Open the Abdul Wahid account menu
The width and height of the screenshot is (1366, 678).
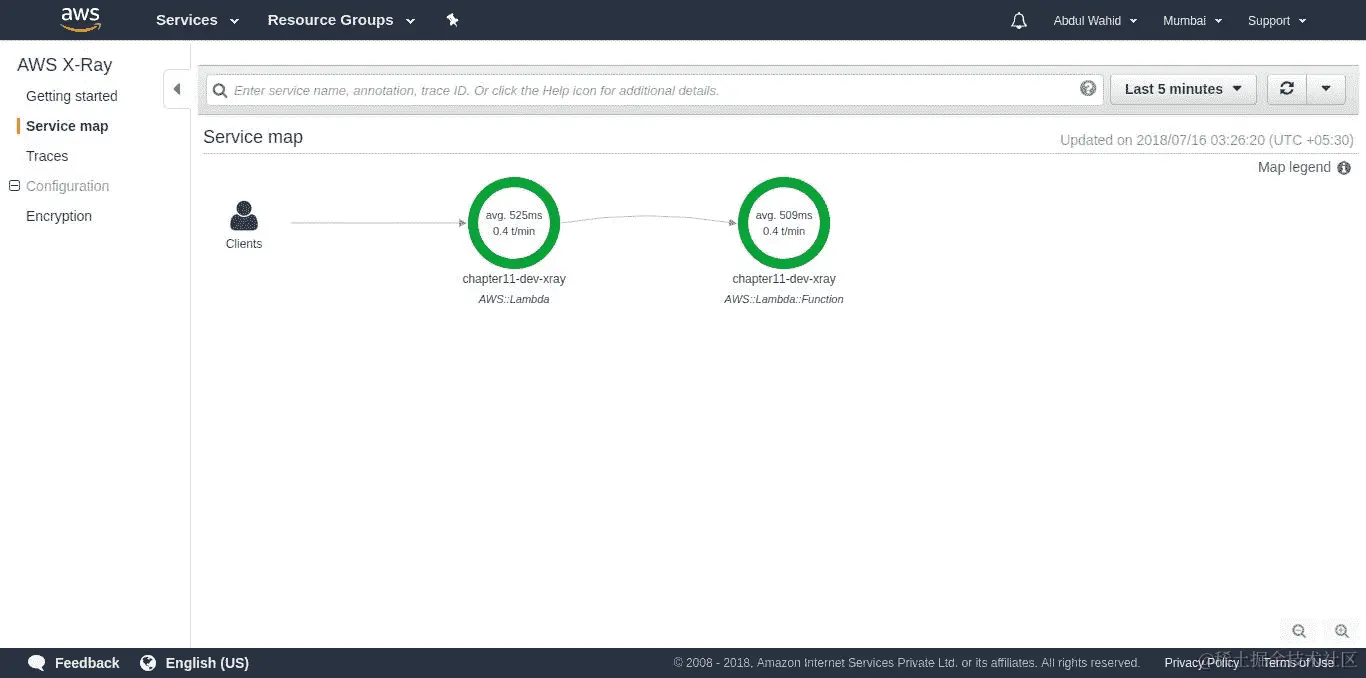pos(1095,20)
